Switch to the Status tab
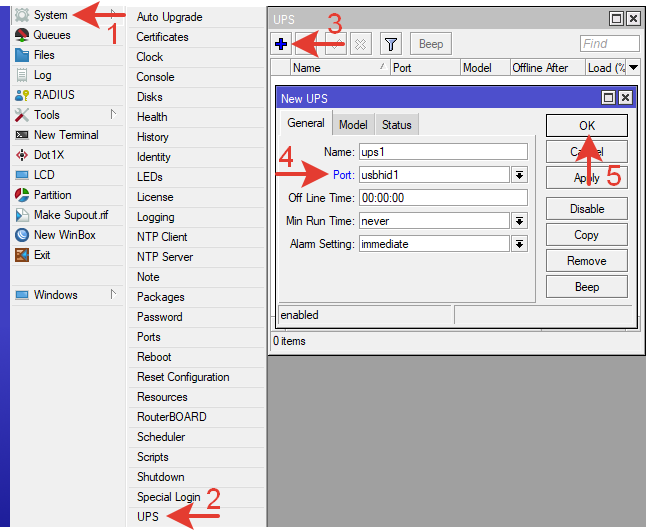Viewport: 646px width, 530px height. (x=396, y=125)
